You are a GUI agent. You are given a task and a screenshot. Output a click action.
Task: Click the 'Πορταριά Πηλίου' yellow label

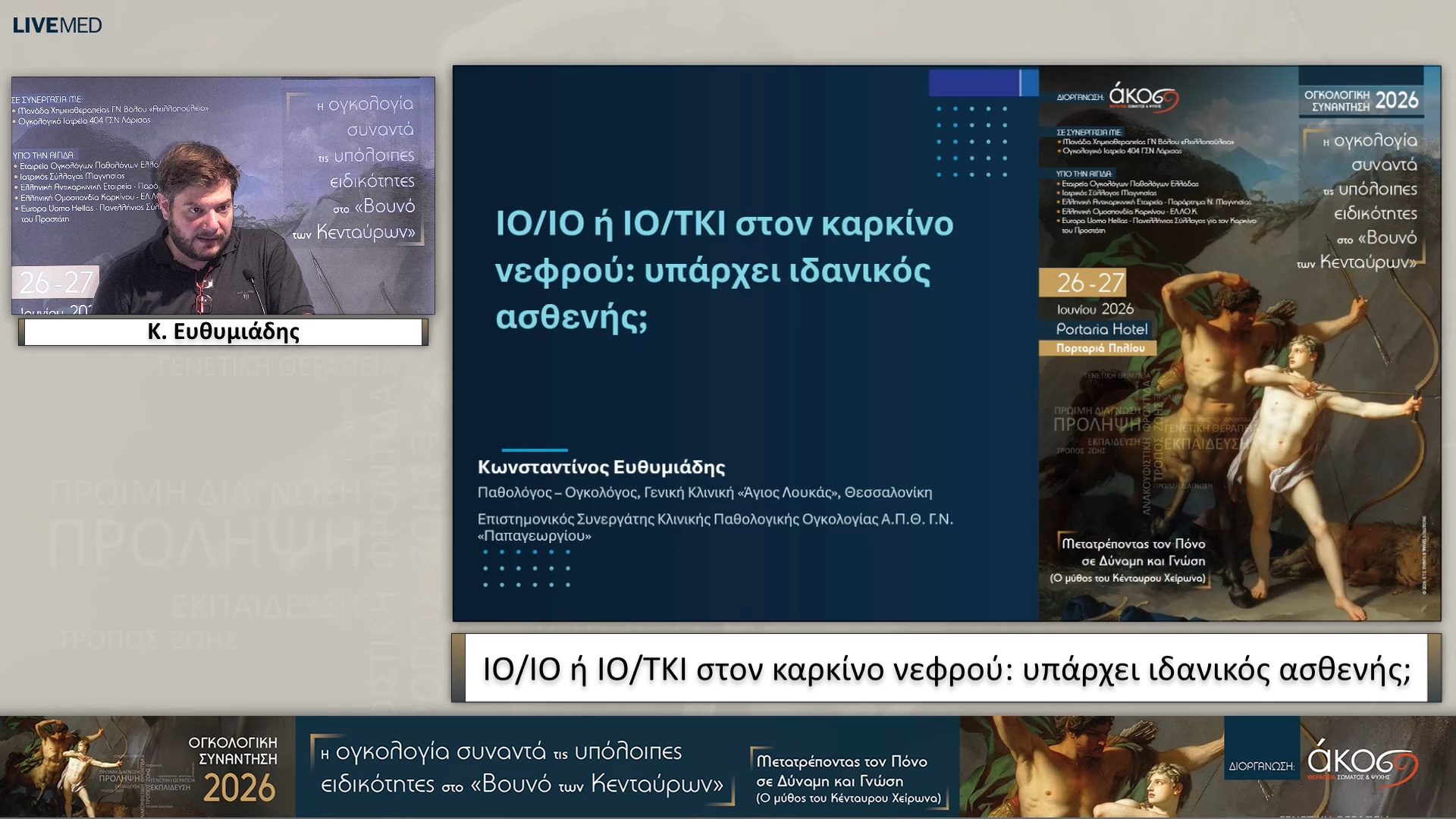pos(1097,348)
